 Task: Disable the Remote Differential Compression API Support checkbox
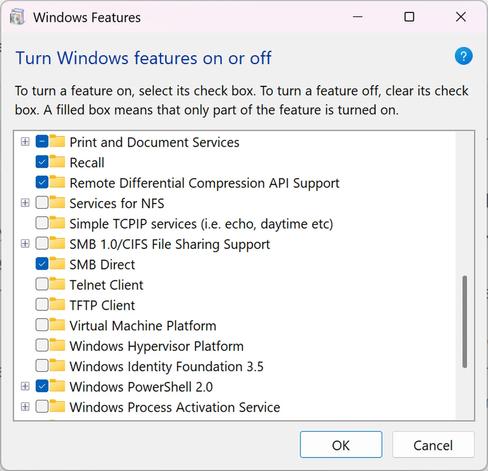[42, 183]
